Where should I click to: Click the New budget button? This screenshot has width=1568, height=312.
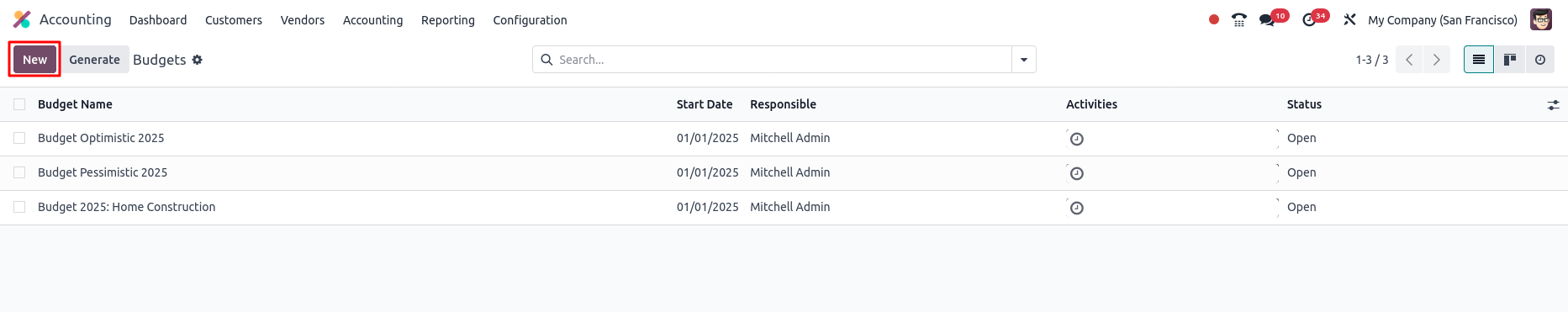(x=34, y=60)
